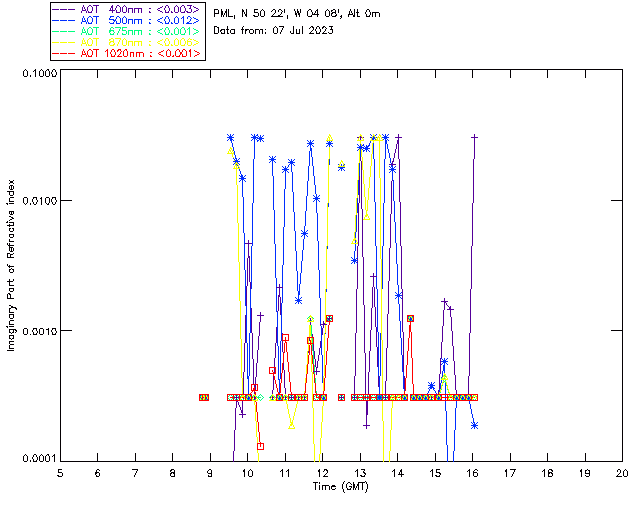Click the x-axis label 11
The width and height of the screenshot is (640, 512).
(x=285, y=473)
